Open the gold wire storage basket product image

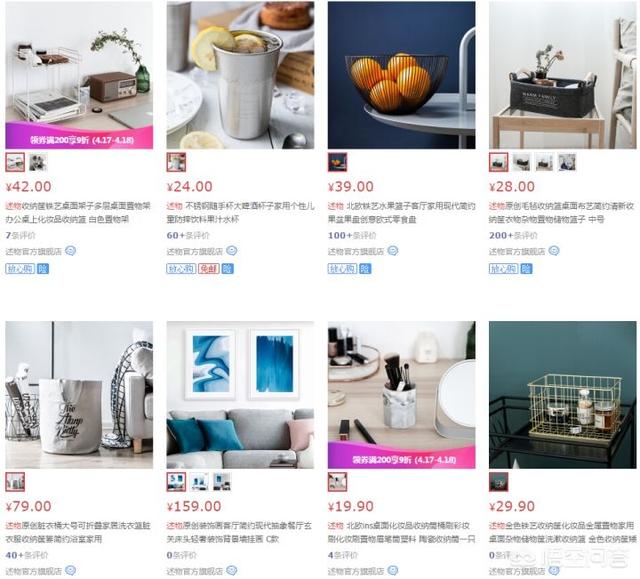[x=563, y=395]
